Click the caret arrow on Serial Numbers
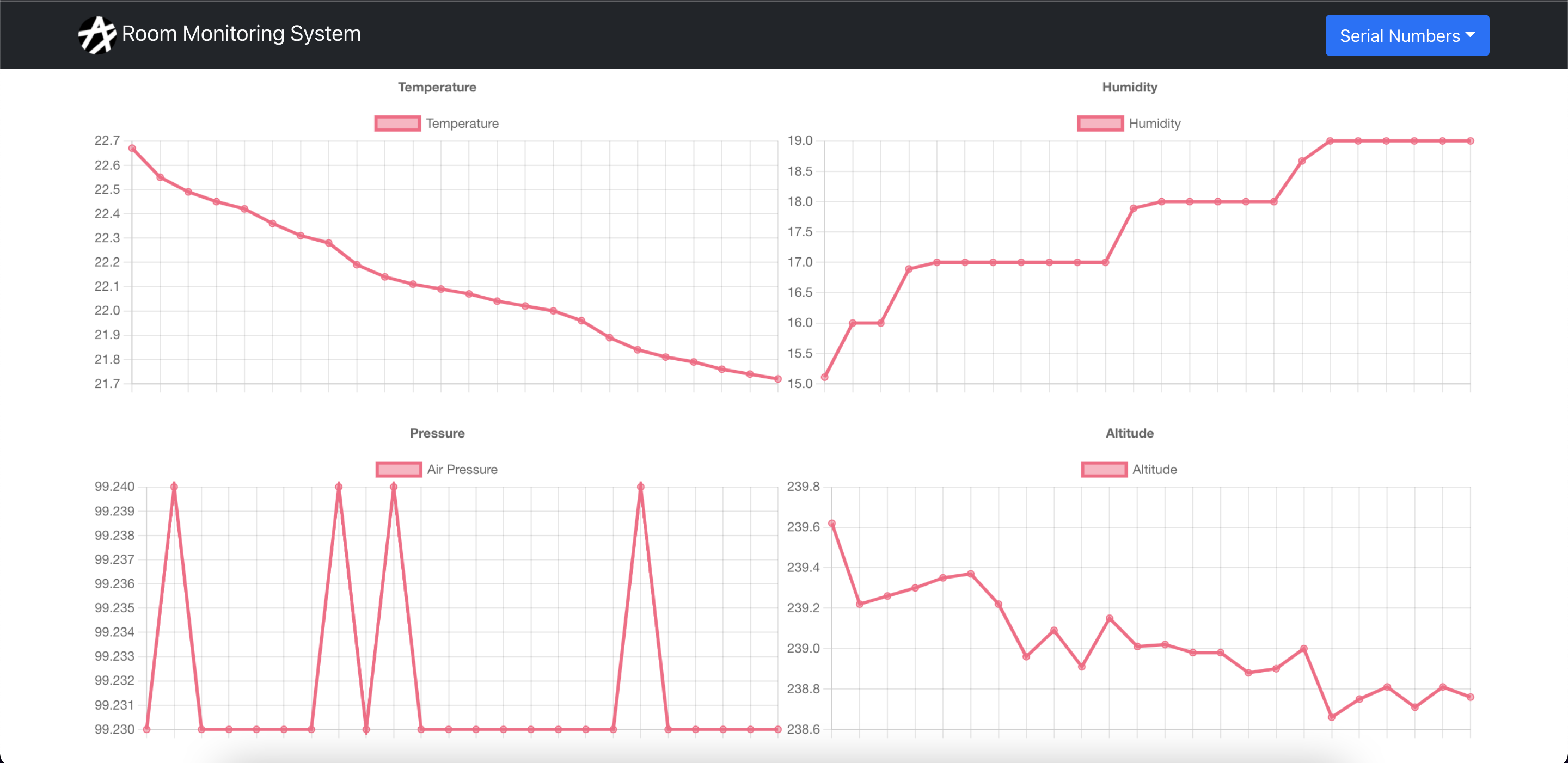Screen dimensions: 1568x763 (x=1471, y=35)
